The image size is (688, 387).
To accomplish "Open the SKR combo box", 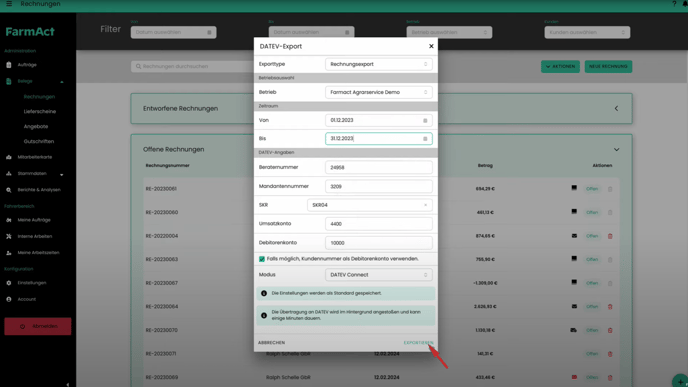I will click(x=369, y=205).
